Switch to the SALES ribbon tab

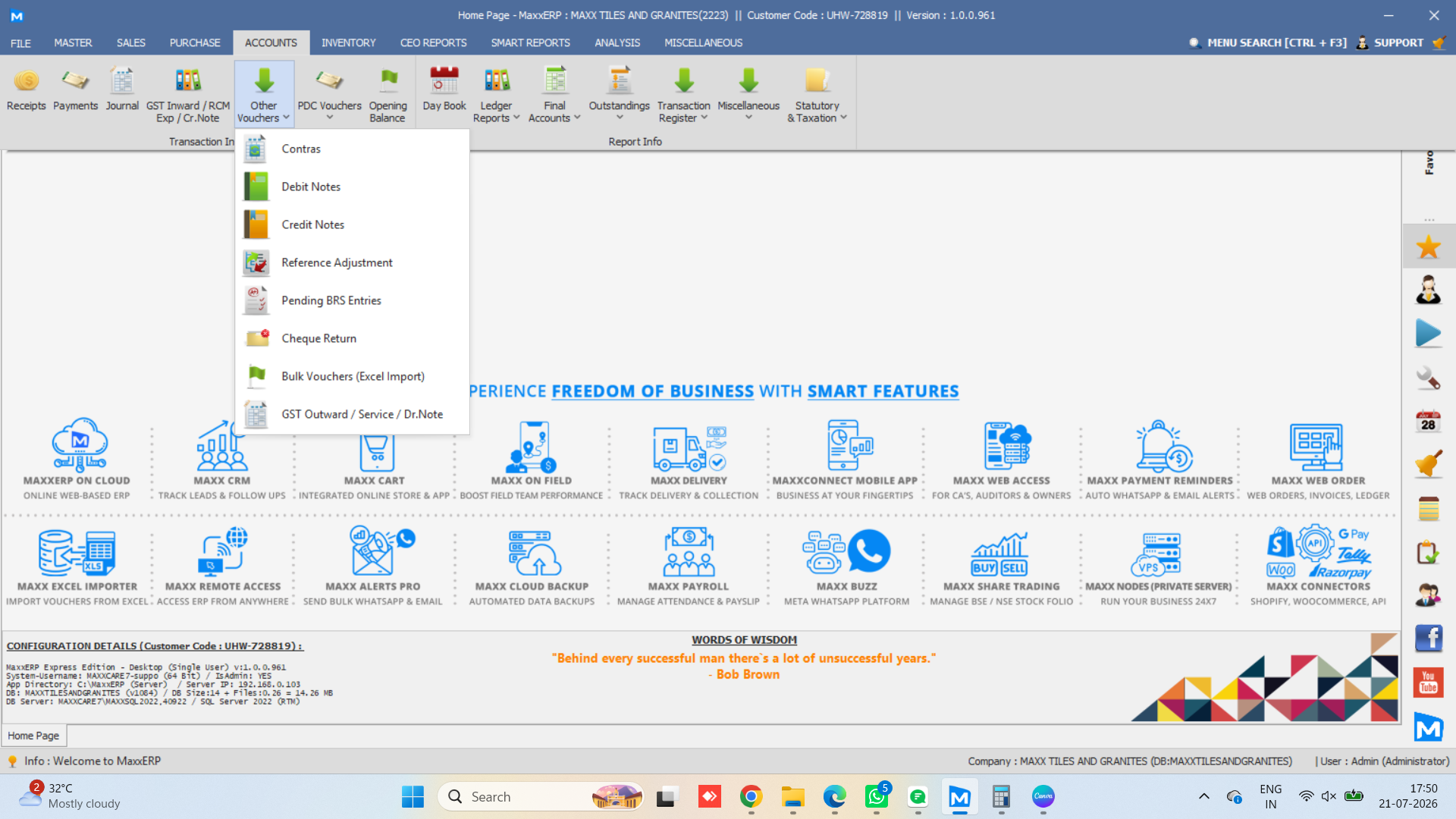[x=130, y=43]
